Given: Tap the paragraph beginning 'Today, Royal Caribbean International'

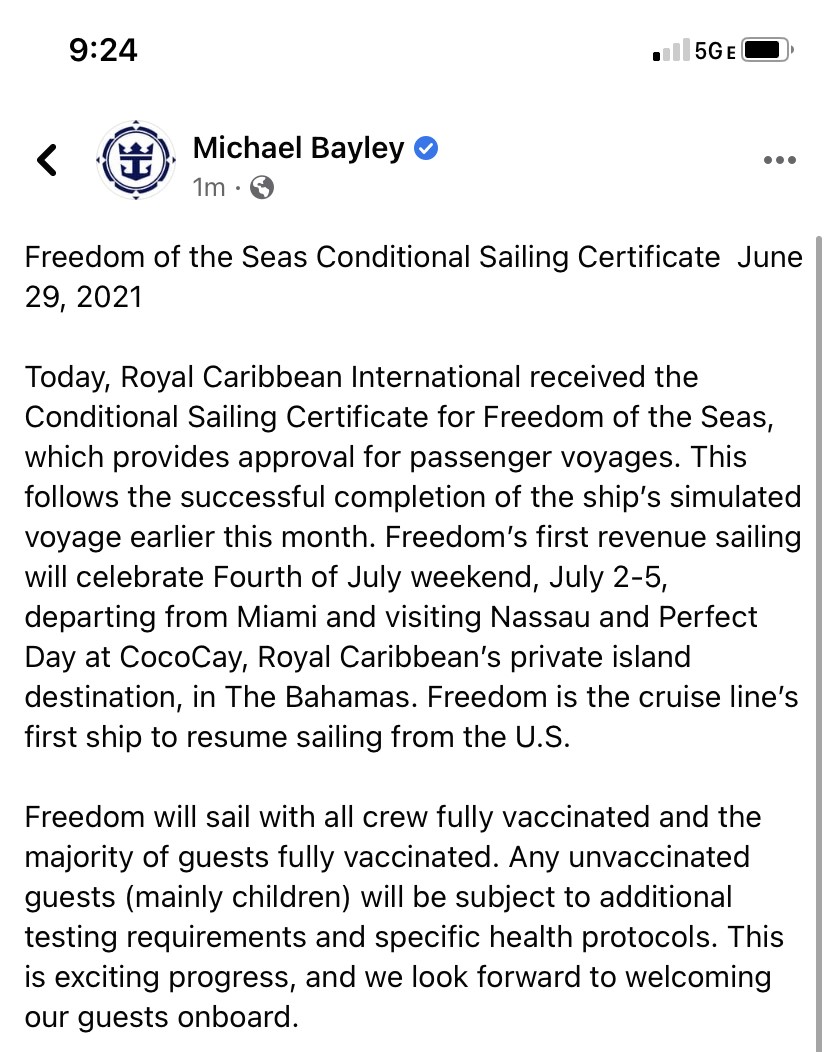Looking at the screenshot, I should [x=413, y=557].
